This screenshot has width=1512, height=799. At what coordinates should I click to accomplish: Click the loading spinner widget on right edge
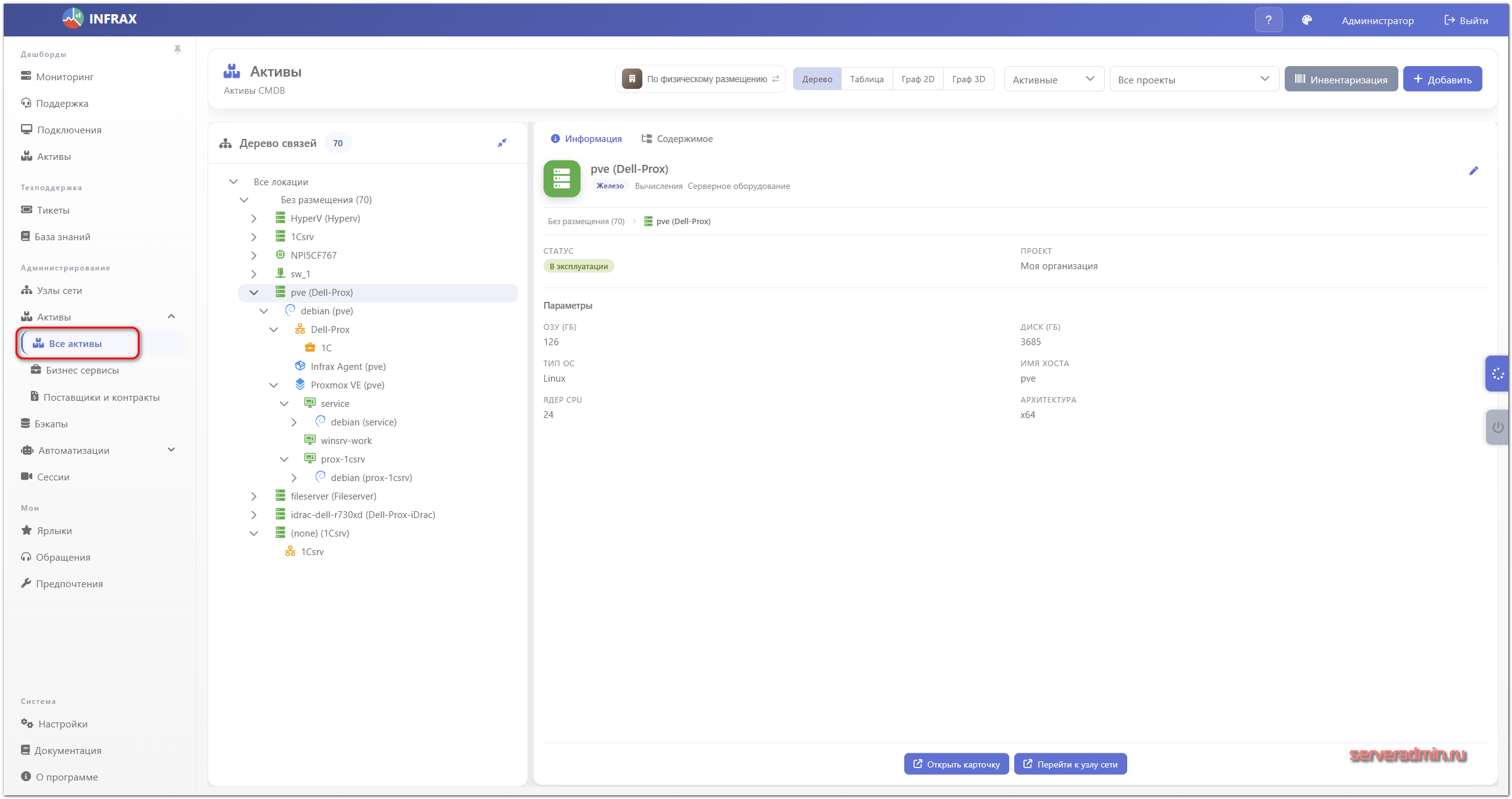coord(1497,374)
